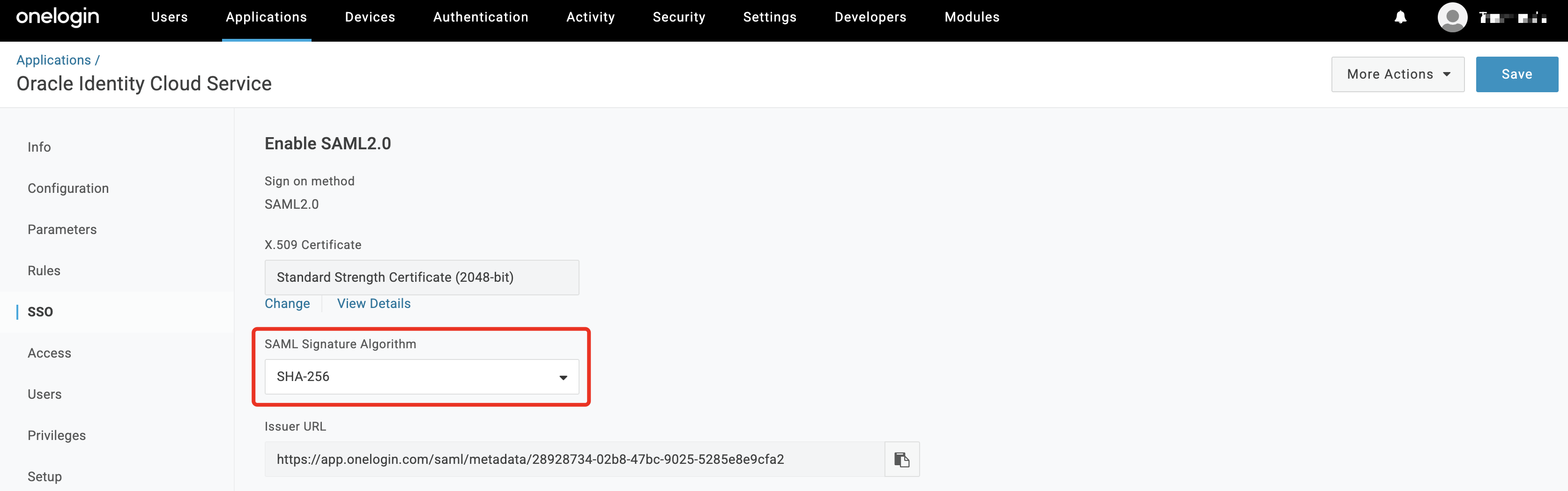
Task: Open View Details for the certificate
Action: (x=374, y=304)
